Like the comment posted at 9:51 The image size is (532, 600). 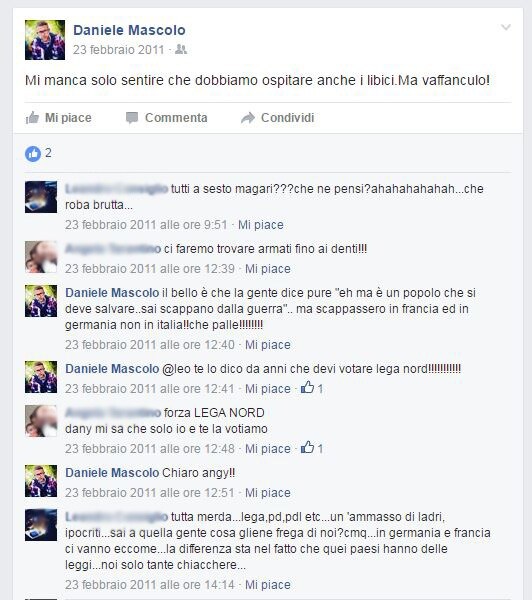pyautogui.click(x=261, y=225)
